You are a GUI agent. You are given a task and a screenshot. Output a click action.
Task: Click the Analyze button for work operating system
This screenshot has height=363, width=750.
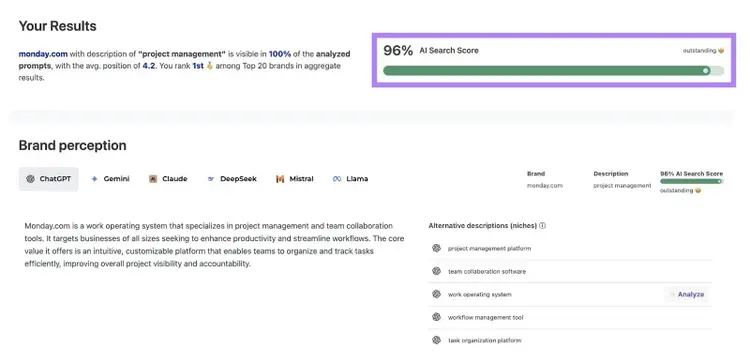(x=687, y=295)
